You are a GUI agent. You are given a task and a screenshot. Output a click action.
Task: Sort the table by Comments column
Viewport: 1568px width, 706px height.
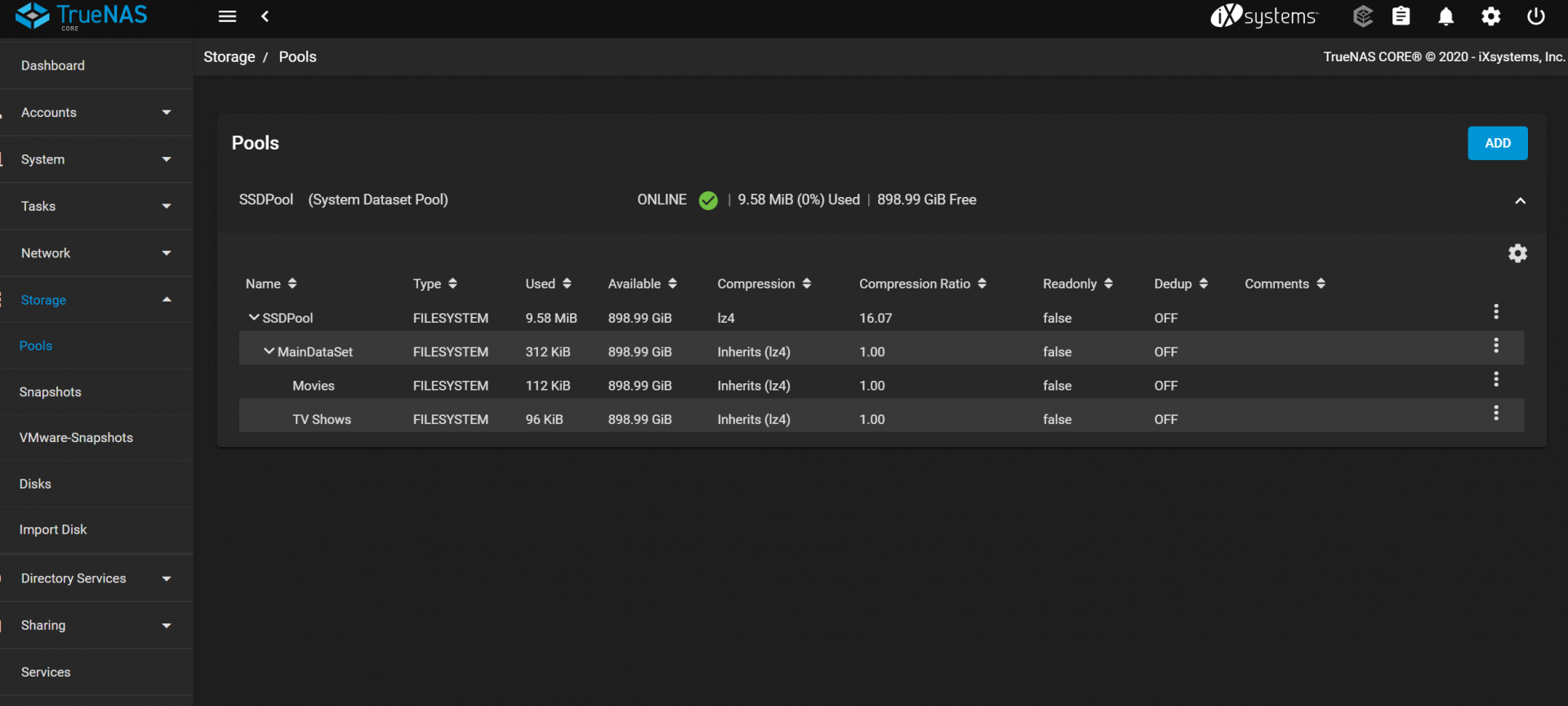(1285, 284)
